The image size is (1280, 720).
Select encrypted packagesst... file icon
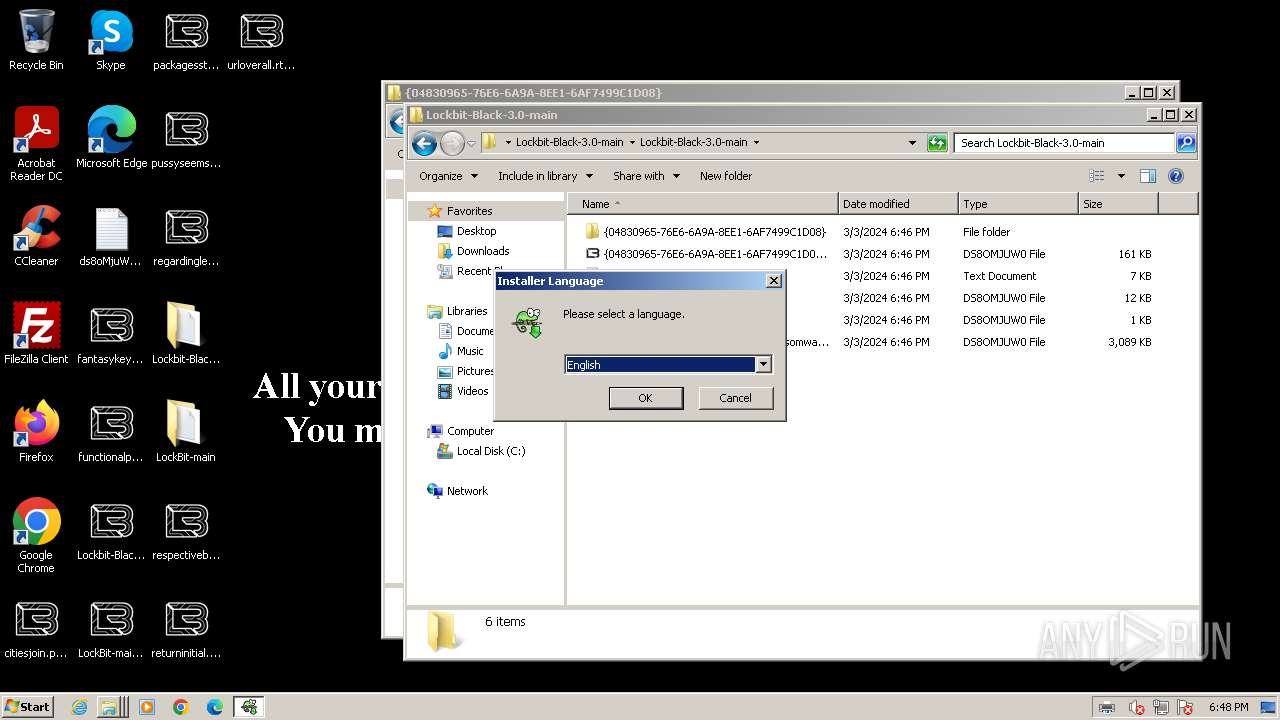pos(186,41)
